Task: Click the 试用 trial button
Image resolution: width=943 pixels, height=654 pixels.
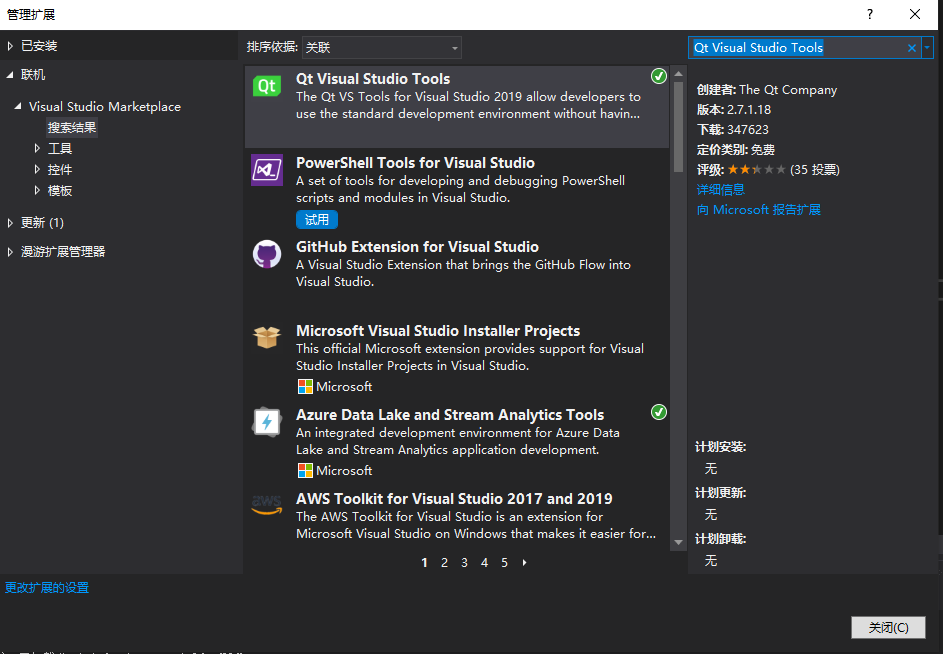Action: (x=316, y=220)
